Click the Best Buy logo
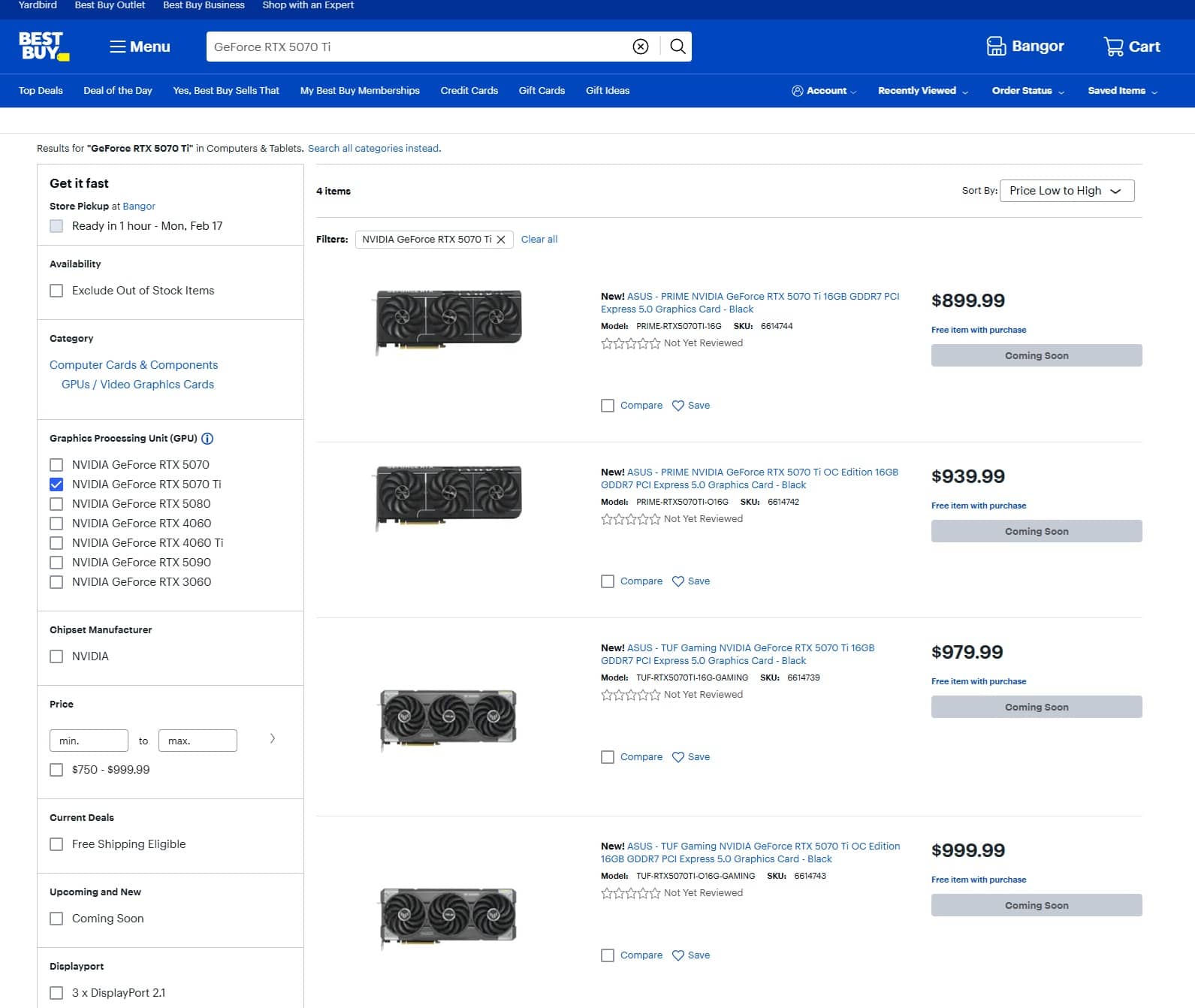 pos(44,46)
